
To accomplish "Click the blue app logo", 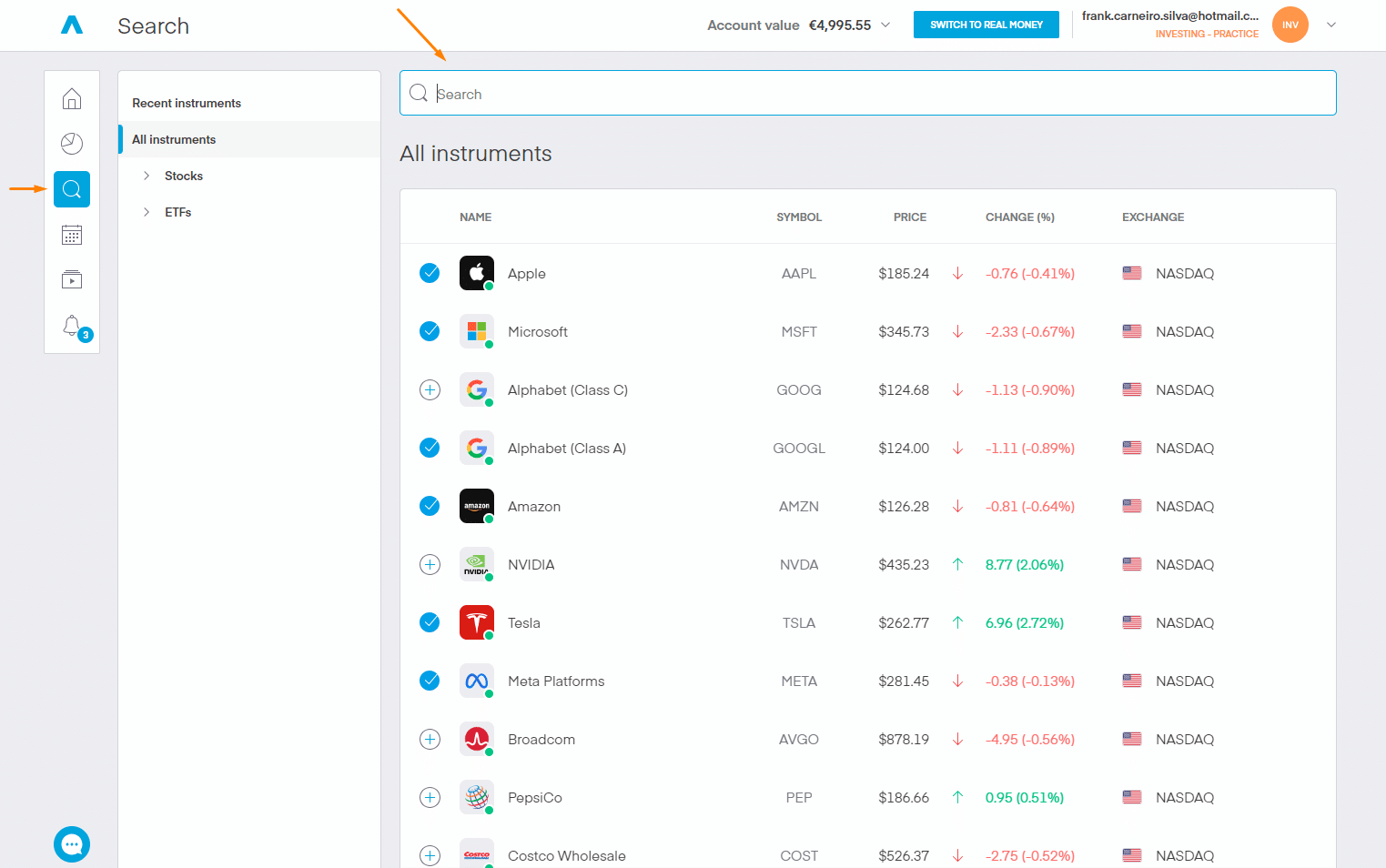I will [72, 25].
